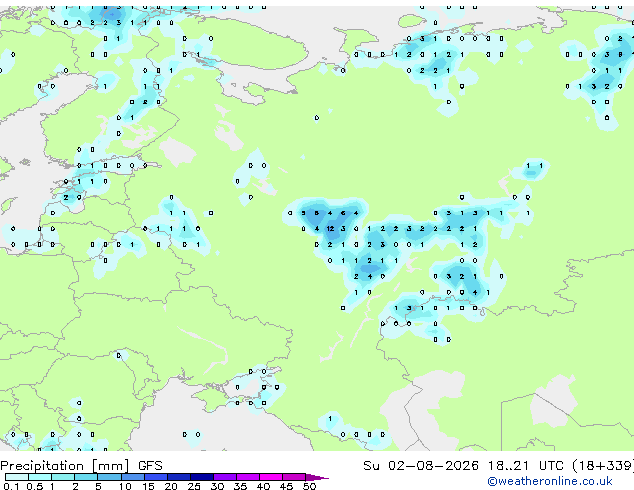Pick the darkest blue 25–30 mm swatch
Image resolution: width=634 pixels, height=490 pixels.
pyautogui.click(x=202, y=477)
